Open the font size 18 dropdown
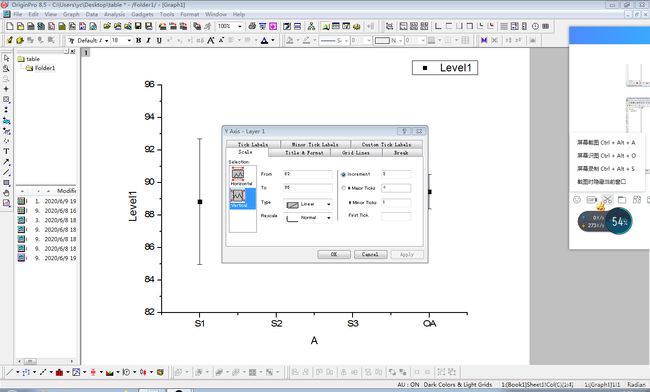 click(x=129, y=40)
